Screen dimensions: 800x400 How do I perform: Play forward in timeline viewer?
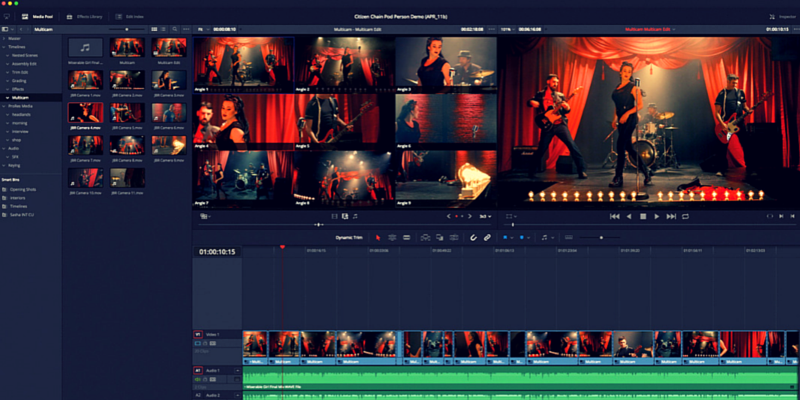click(657, 216)
